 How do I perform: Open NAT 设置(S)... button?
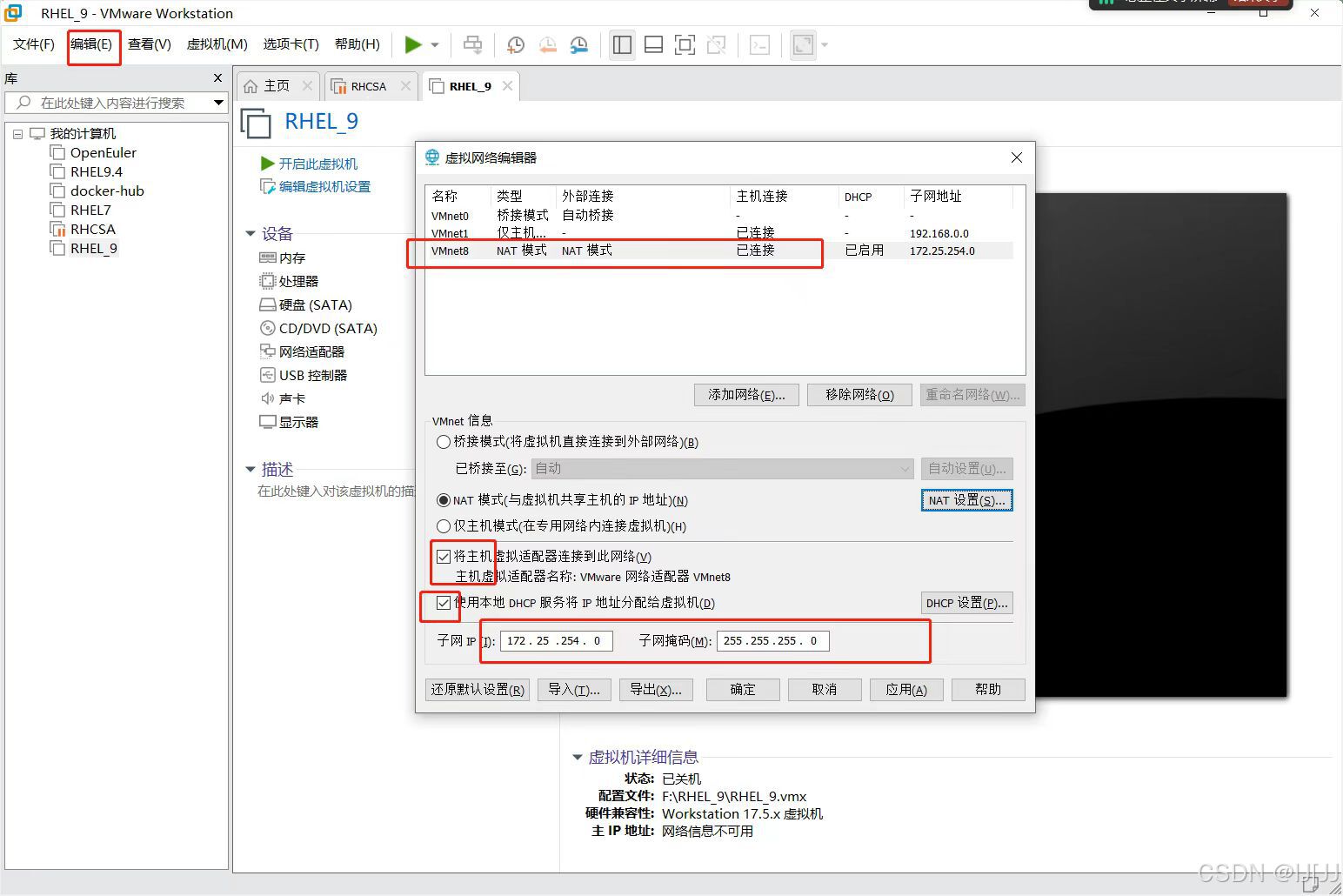(x=966, y=500)
